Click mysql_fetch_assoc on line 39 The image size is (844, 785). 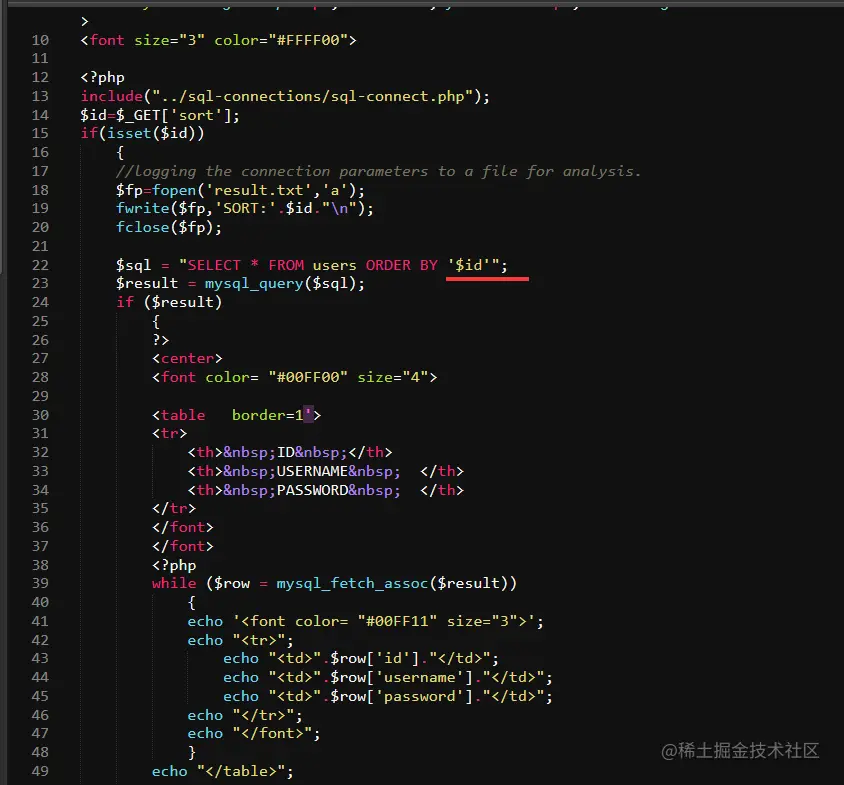[352, 584]
